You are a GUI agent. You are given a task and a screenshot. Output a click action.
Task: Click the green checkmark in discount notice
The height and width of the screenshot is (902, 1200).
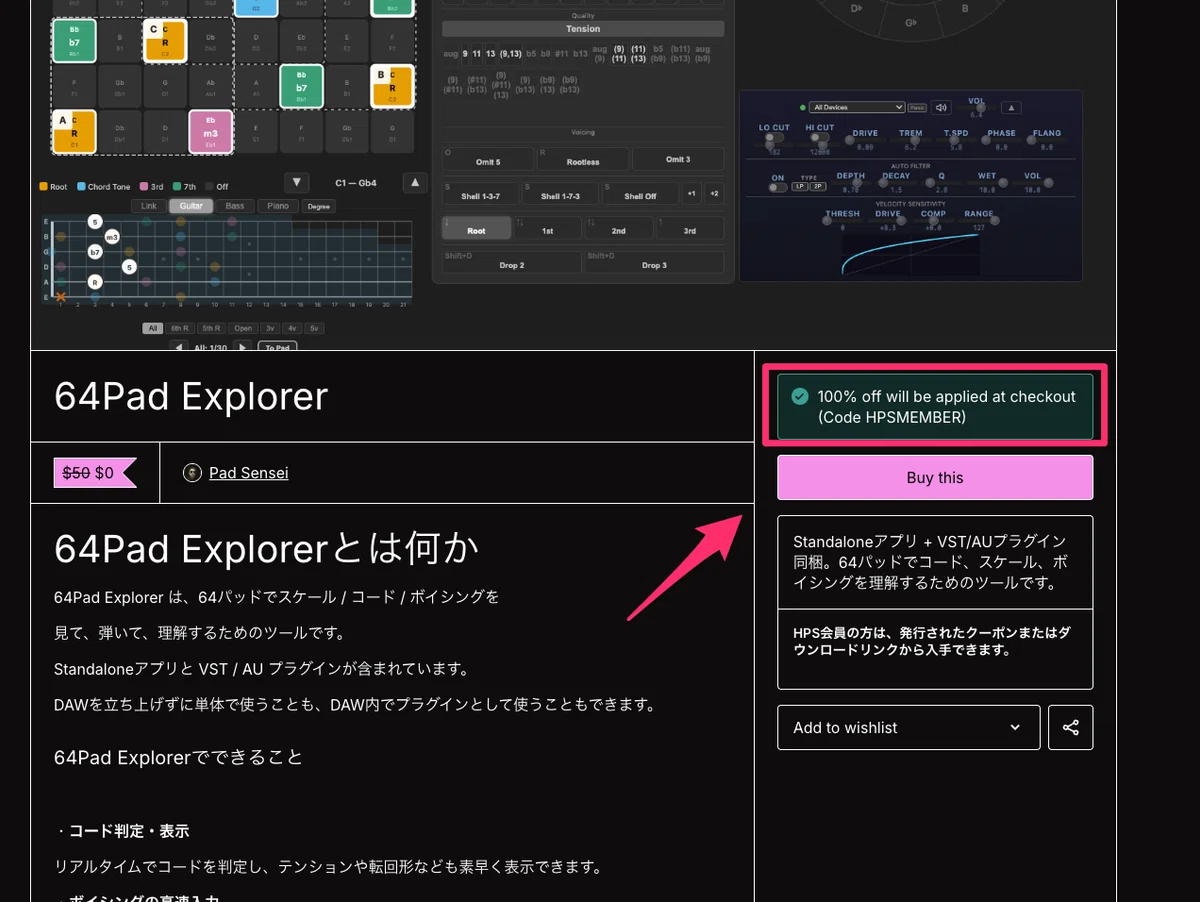(799, 397)
